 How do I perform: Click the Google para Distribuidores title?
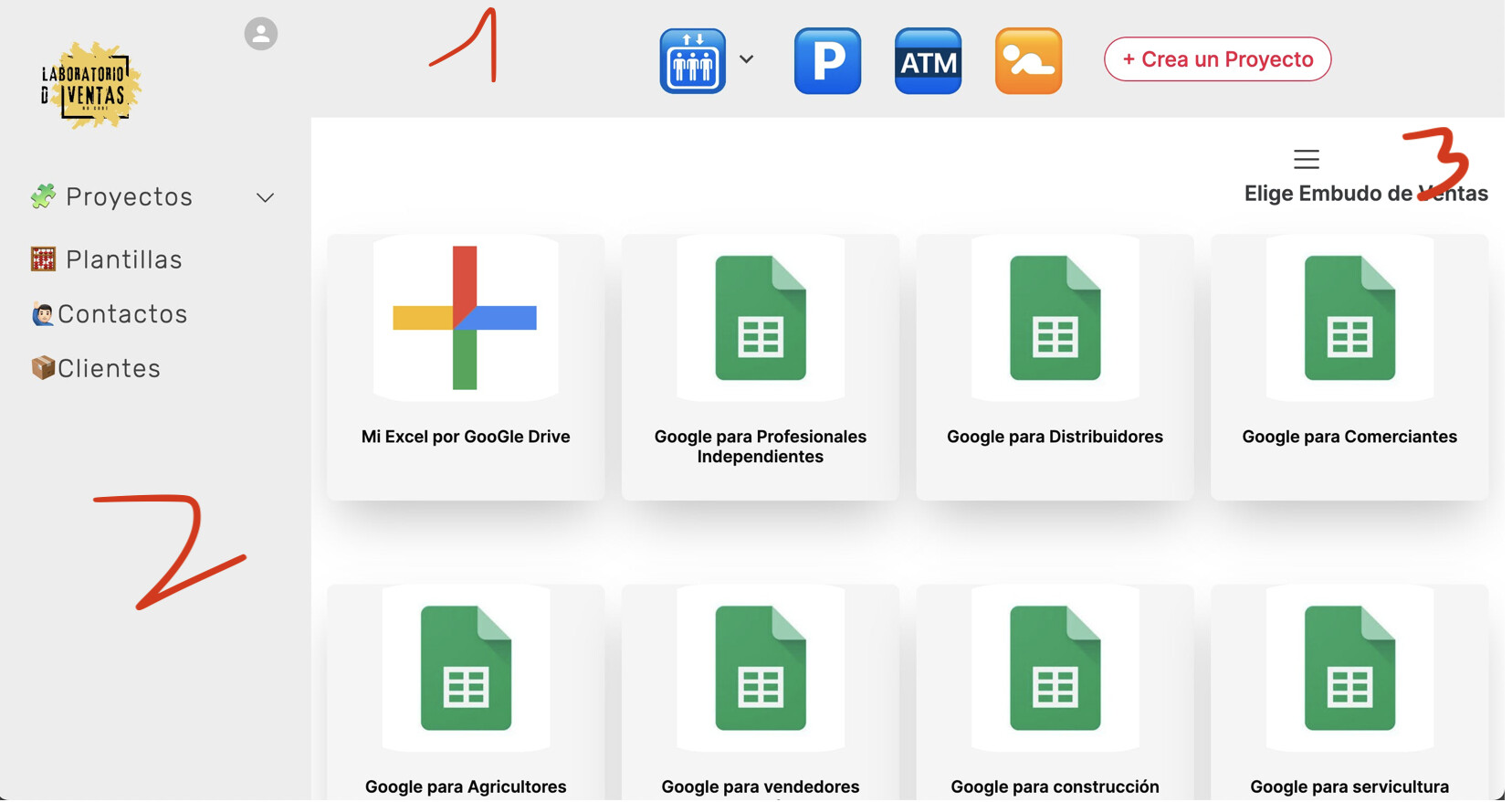1055,437
